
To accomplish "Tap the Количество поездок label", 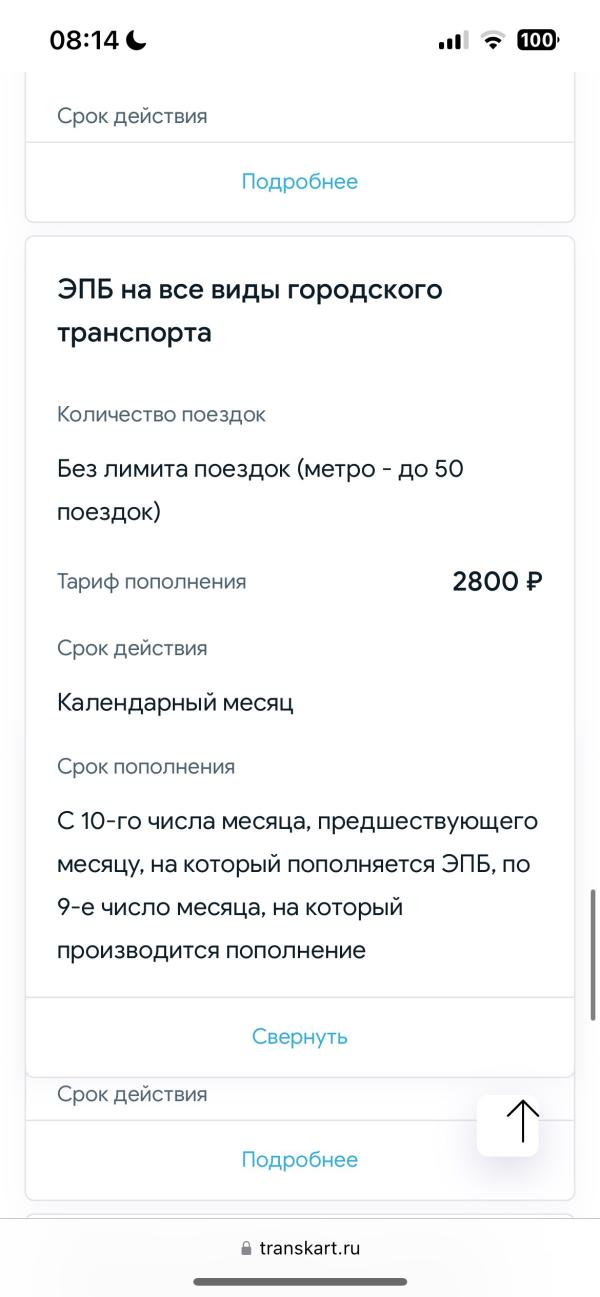I will pyautogui.click(x=161, y=414).
